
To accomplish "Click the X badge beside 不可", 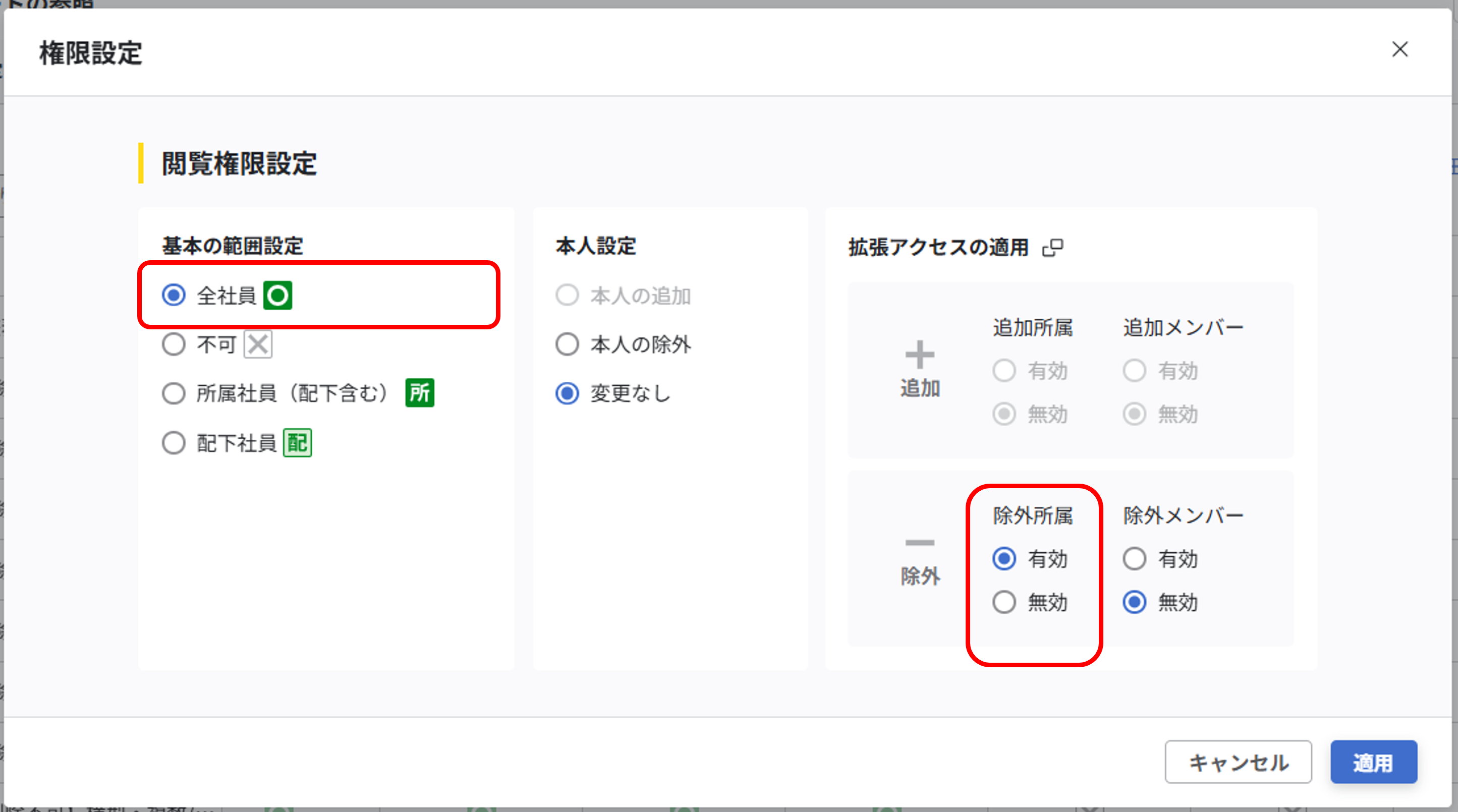I will 257,344.
